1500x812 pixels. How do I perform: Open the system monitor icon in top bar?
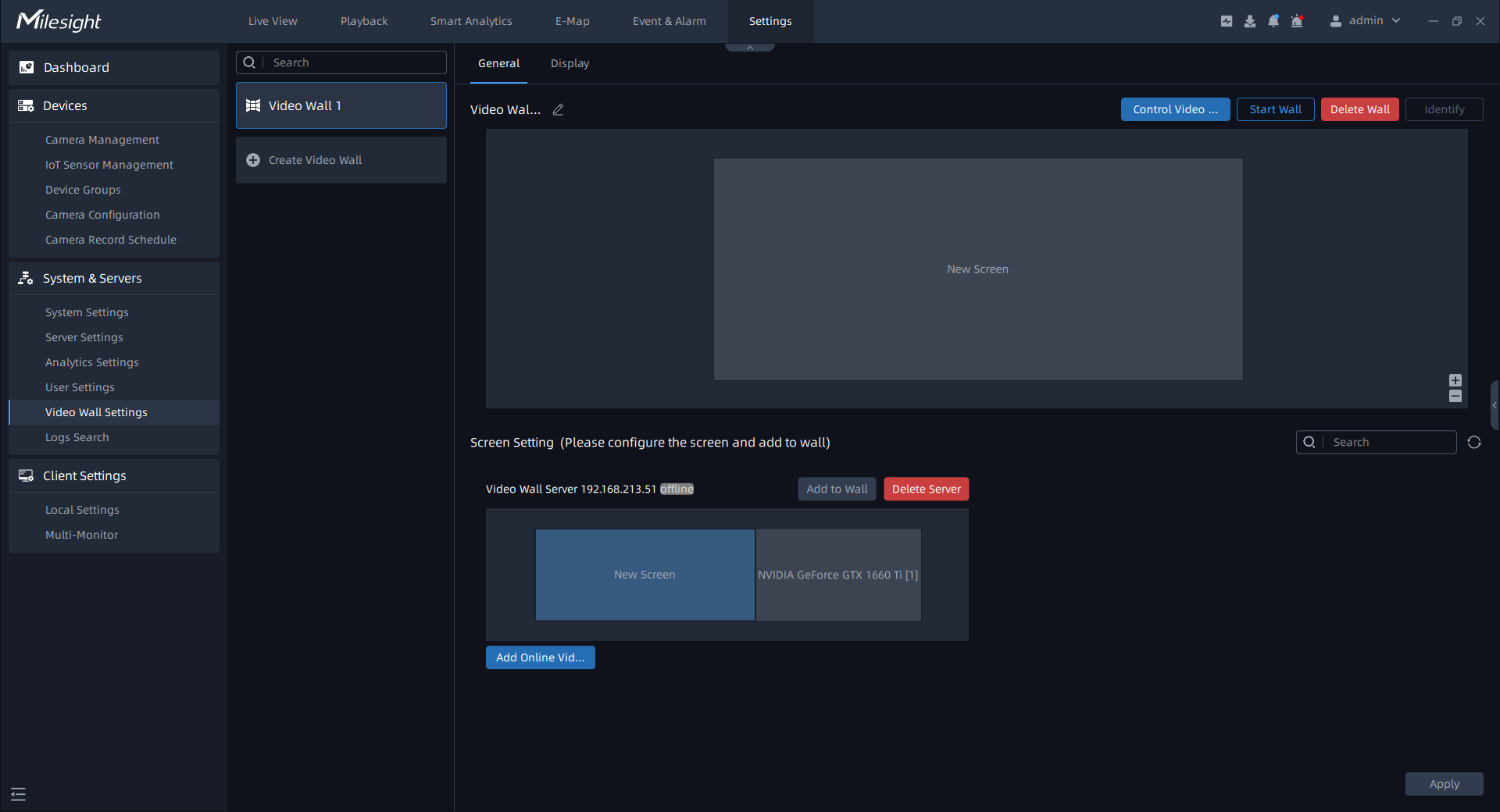pyautogui.click(x=1227, y=21)
